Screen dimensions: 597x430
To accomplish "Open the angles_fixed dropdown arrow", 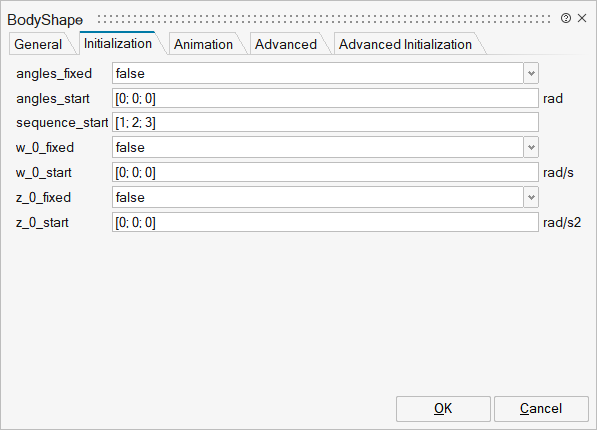I will coord(531,73).
